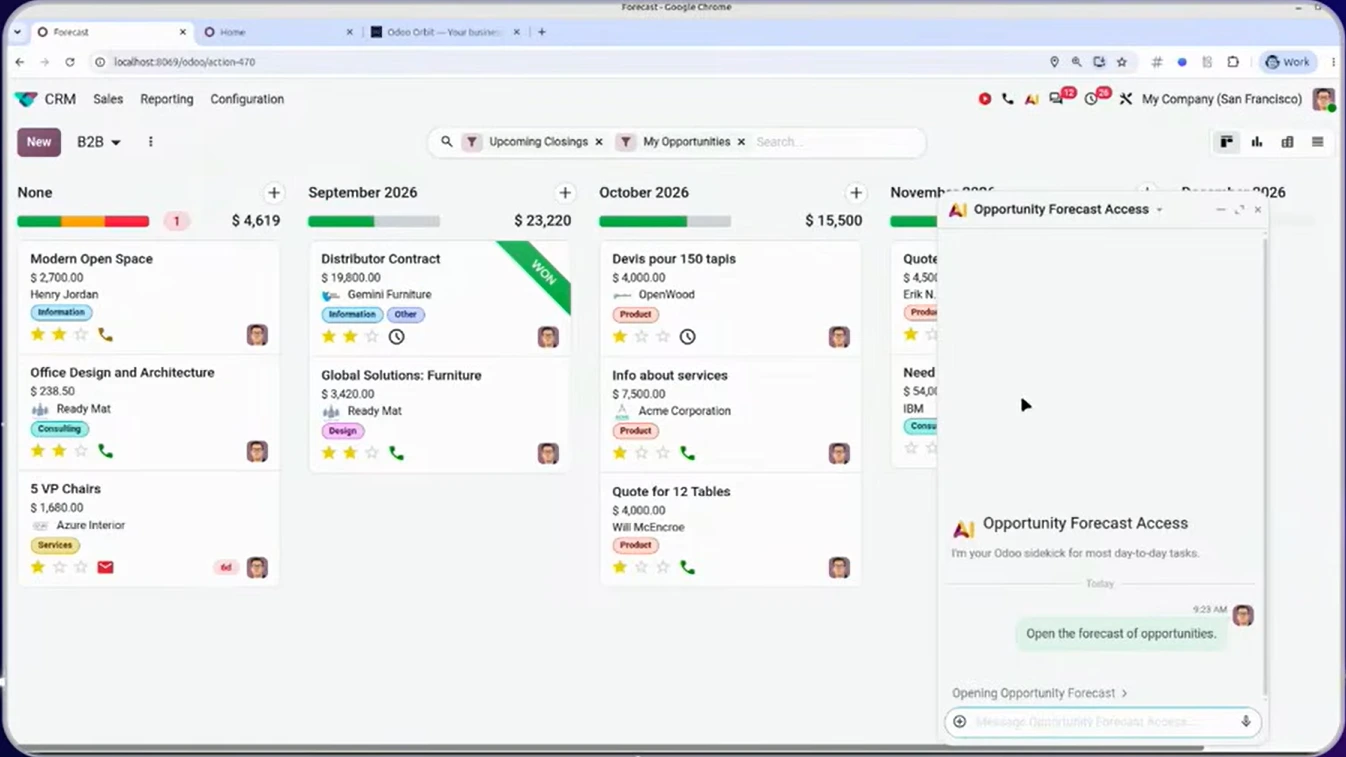Expand the Opportunity Forecast Access chat title dropdown
This screenshot has height=757, width=1346.
1160,210
